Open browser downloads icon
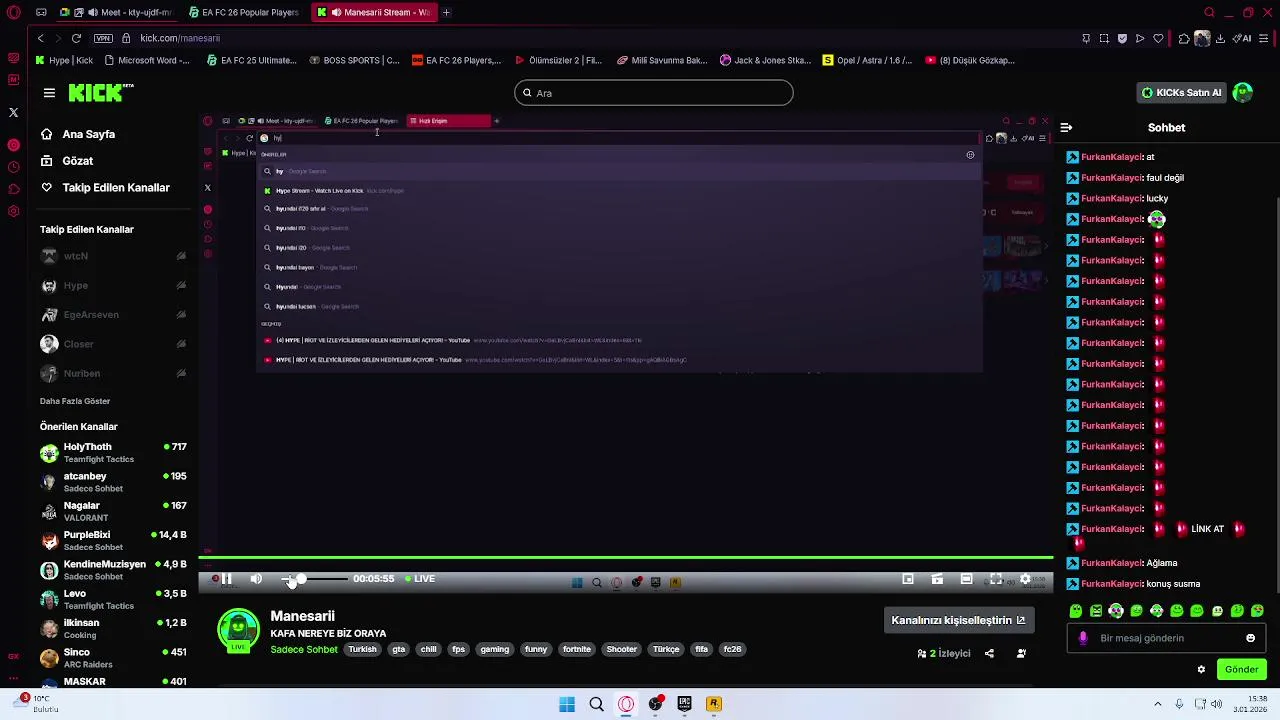Viewport: 1280px width, 720px height. coord(1220,38)
